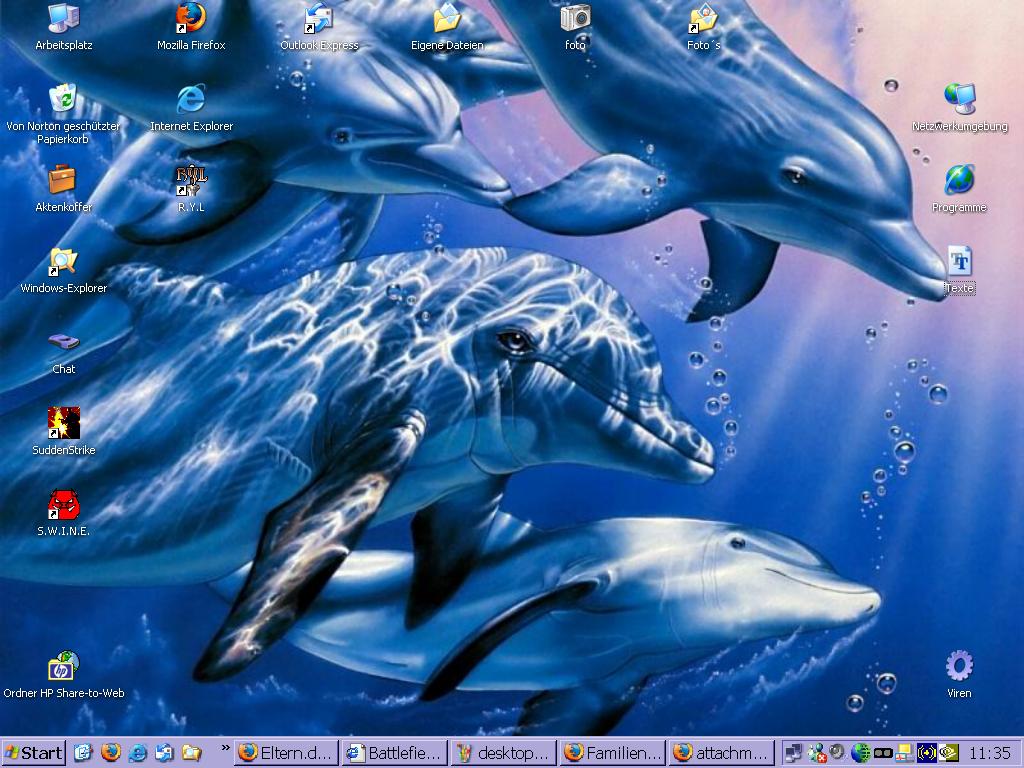Switch to the desktop... taskbar window

click(x=504, y=753)
